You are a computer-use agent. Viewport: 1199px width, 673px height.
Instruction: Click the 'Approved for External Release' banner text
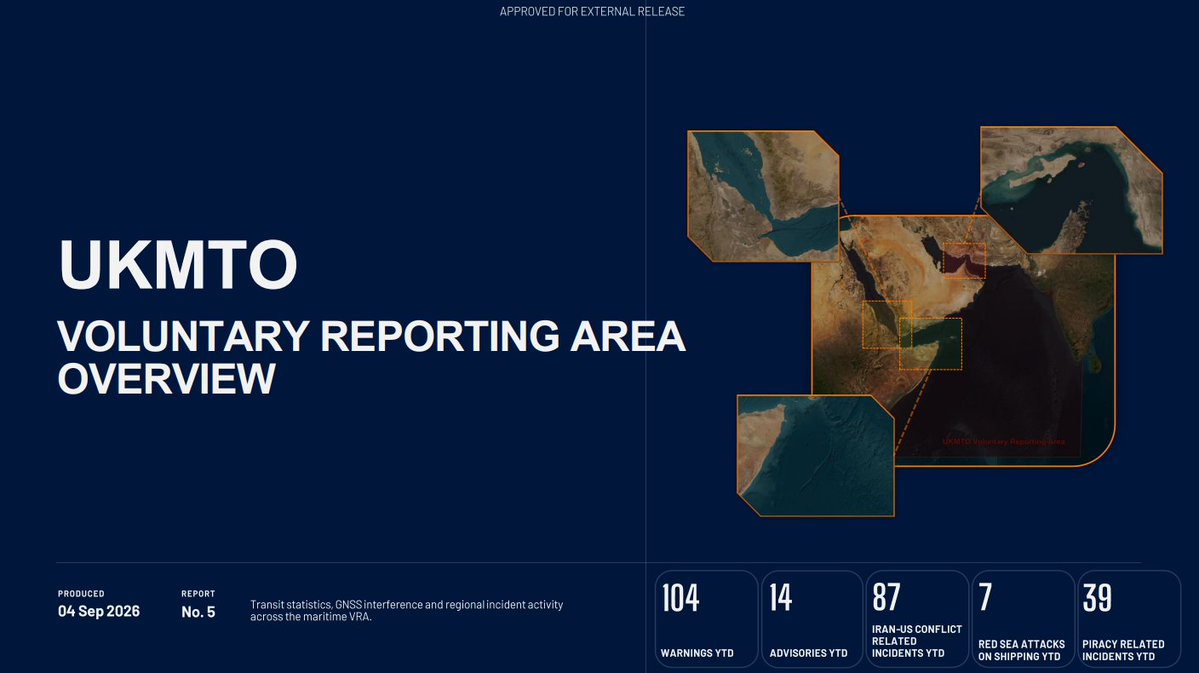592,11
